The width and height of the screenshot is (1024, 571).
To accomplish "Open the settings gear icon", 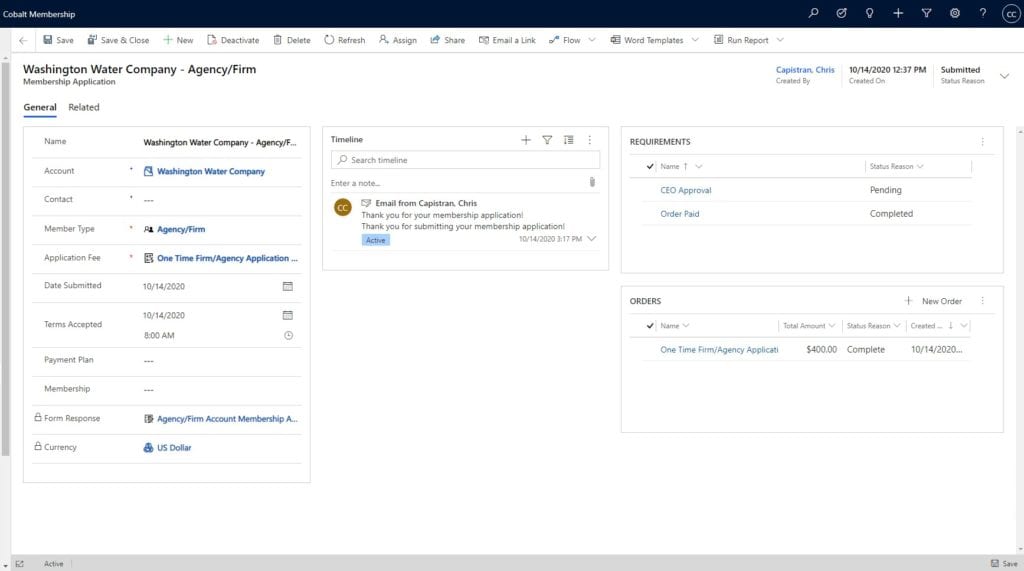I will (x=955, y=13).
